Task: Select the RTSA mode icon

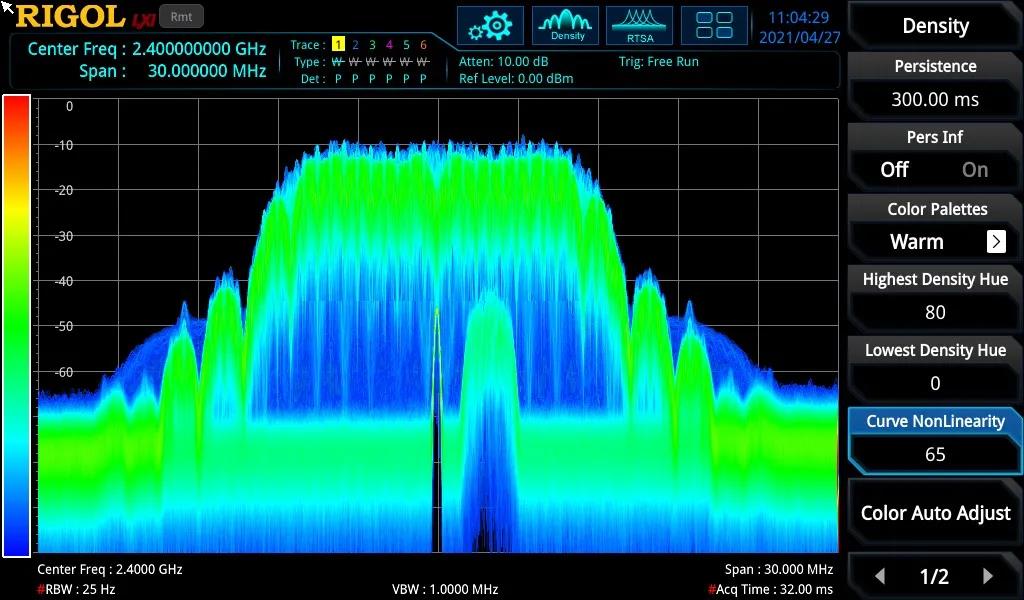Action: click(640, 26)
